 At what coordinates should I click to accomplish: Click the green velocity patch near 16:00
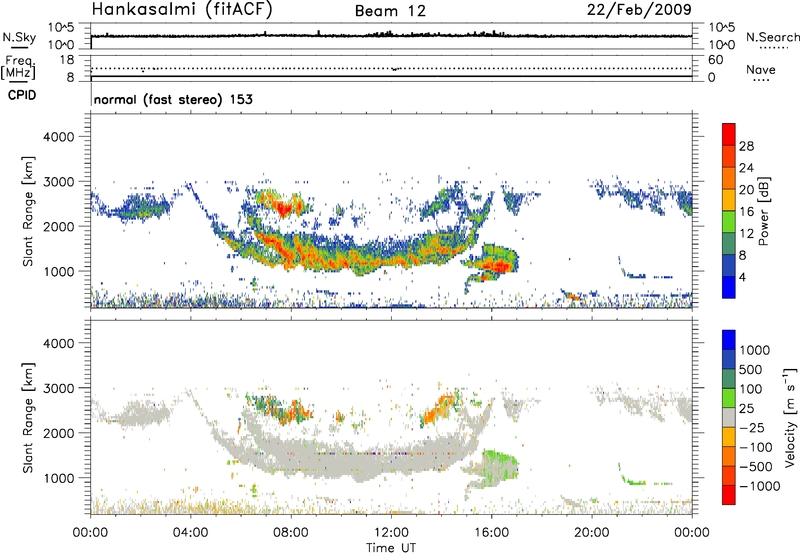[499, 465]
